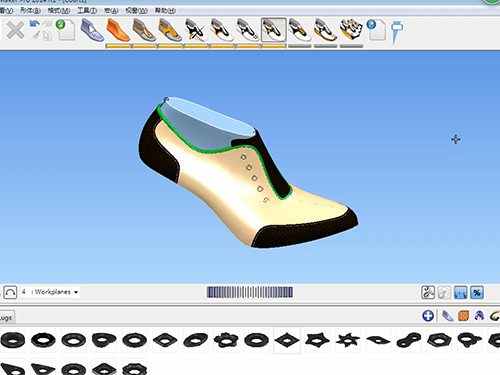Click the shoe tools icon left of greyed icon
The height and width of the screenshot is (375, 500).
428,293
